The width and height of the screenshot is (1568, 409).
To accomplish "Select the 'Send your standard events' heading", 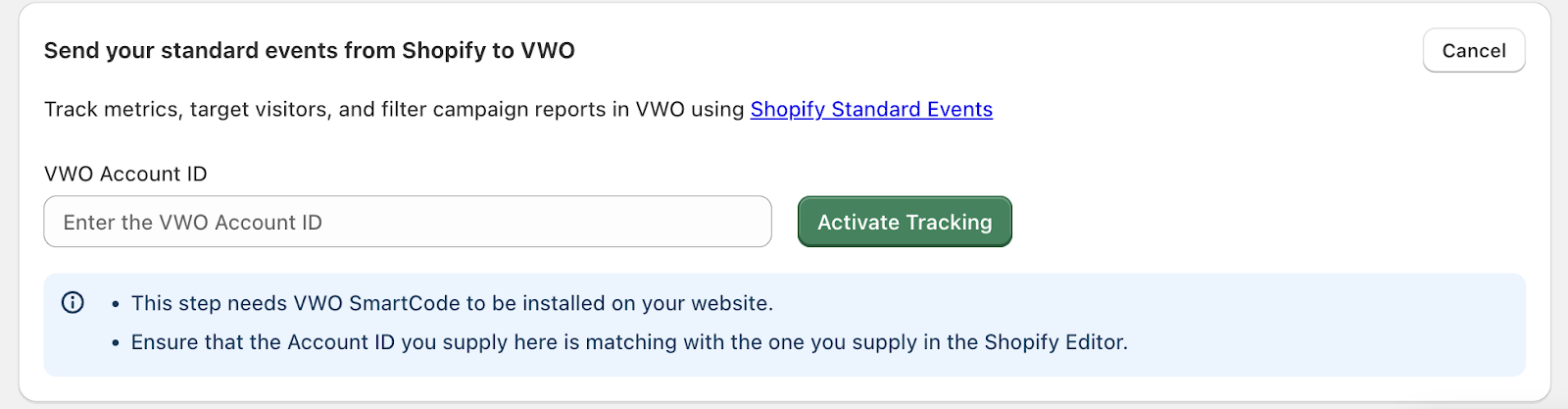I will [310, 51].
